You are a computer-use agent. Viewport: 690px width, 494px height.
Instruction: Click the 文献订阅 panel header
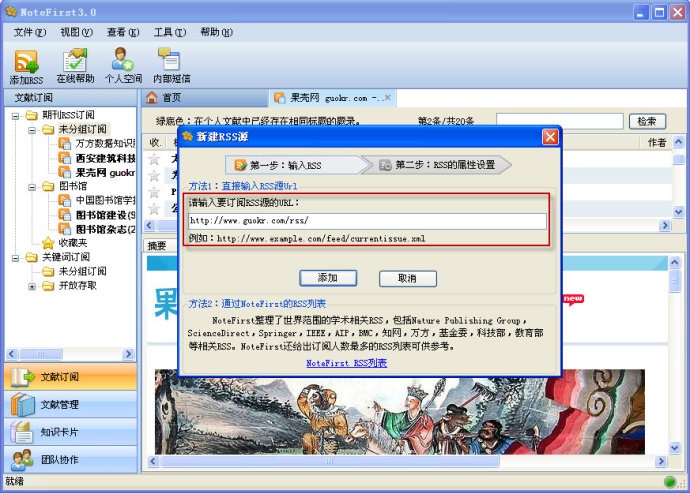coord(70,98)
